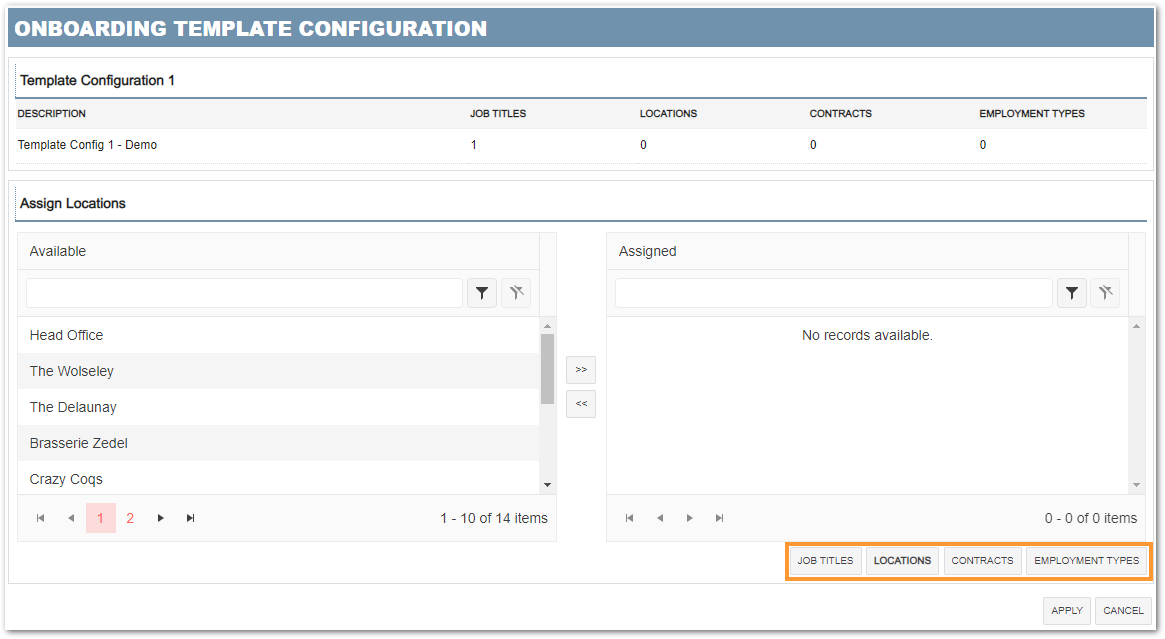
Task: Go to previous page of Available list
Action: [x=71, y=518]
